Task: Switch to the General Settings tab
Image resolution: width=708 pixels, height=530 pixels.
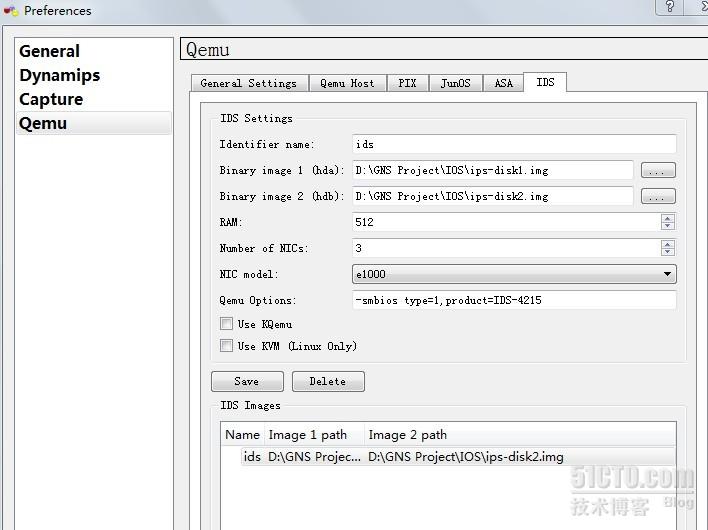Action: [x=249, y=83]
